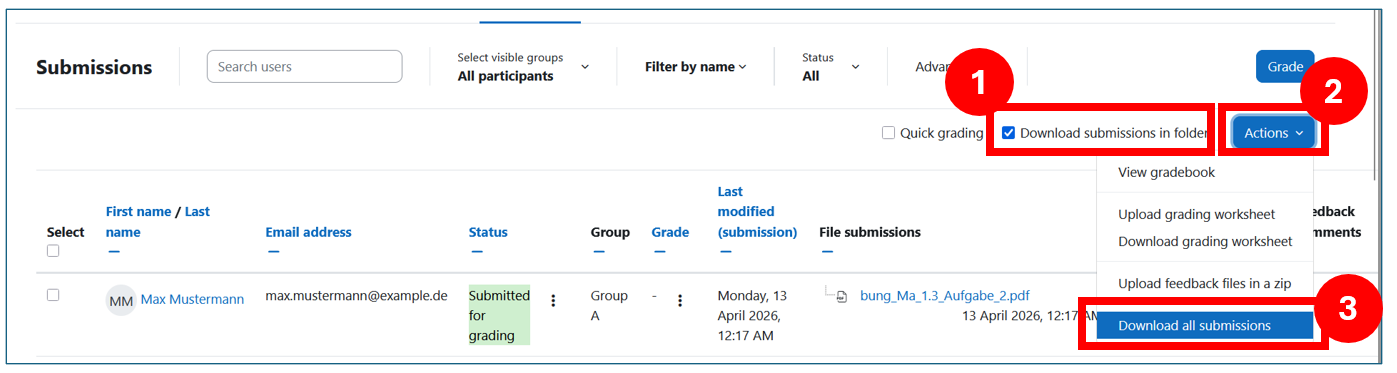Image resolution: width=1397 pixels, height=373 pixels.
Task: Collapse the Grade column dash icon
Action: pos(659,251)
